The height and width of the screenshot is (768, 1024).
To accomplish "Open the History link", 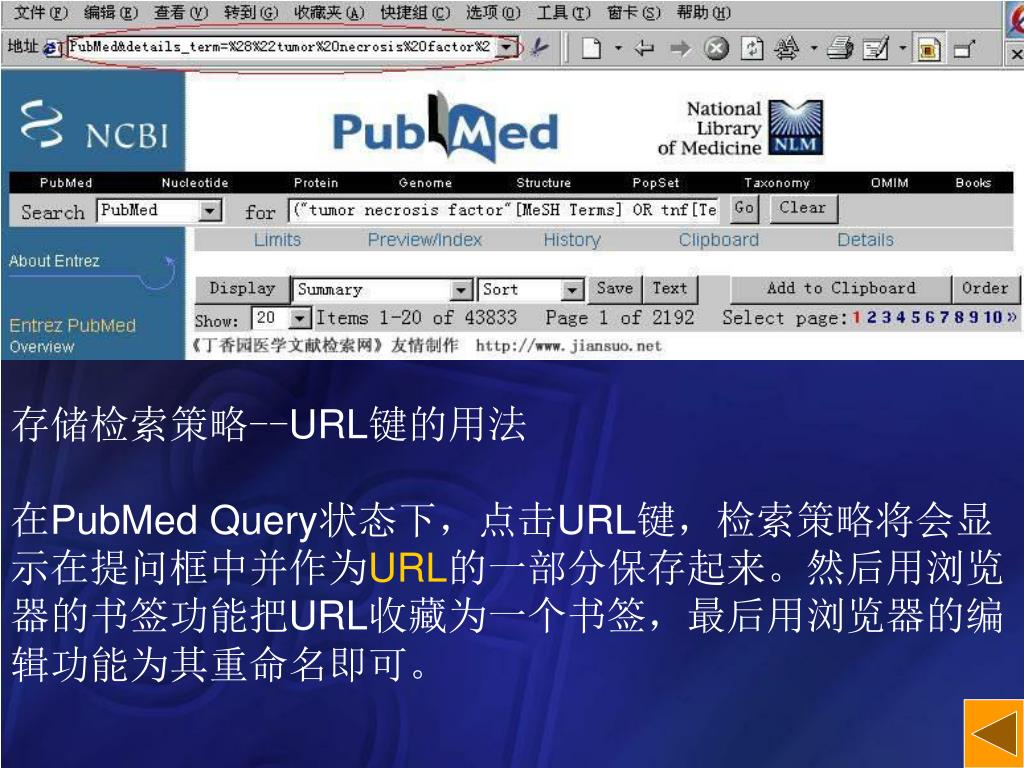I will 572,240.
